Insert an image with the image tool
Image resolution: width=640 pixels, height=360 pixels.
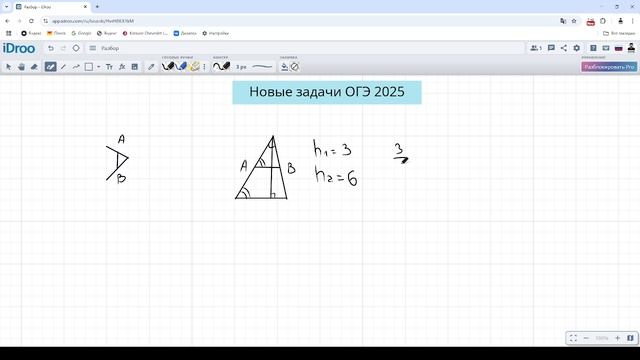pyautogui.click(x=134, y=67)
